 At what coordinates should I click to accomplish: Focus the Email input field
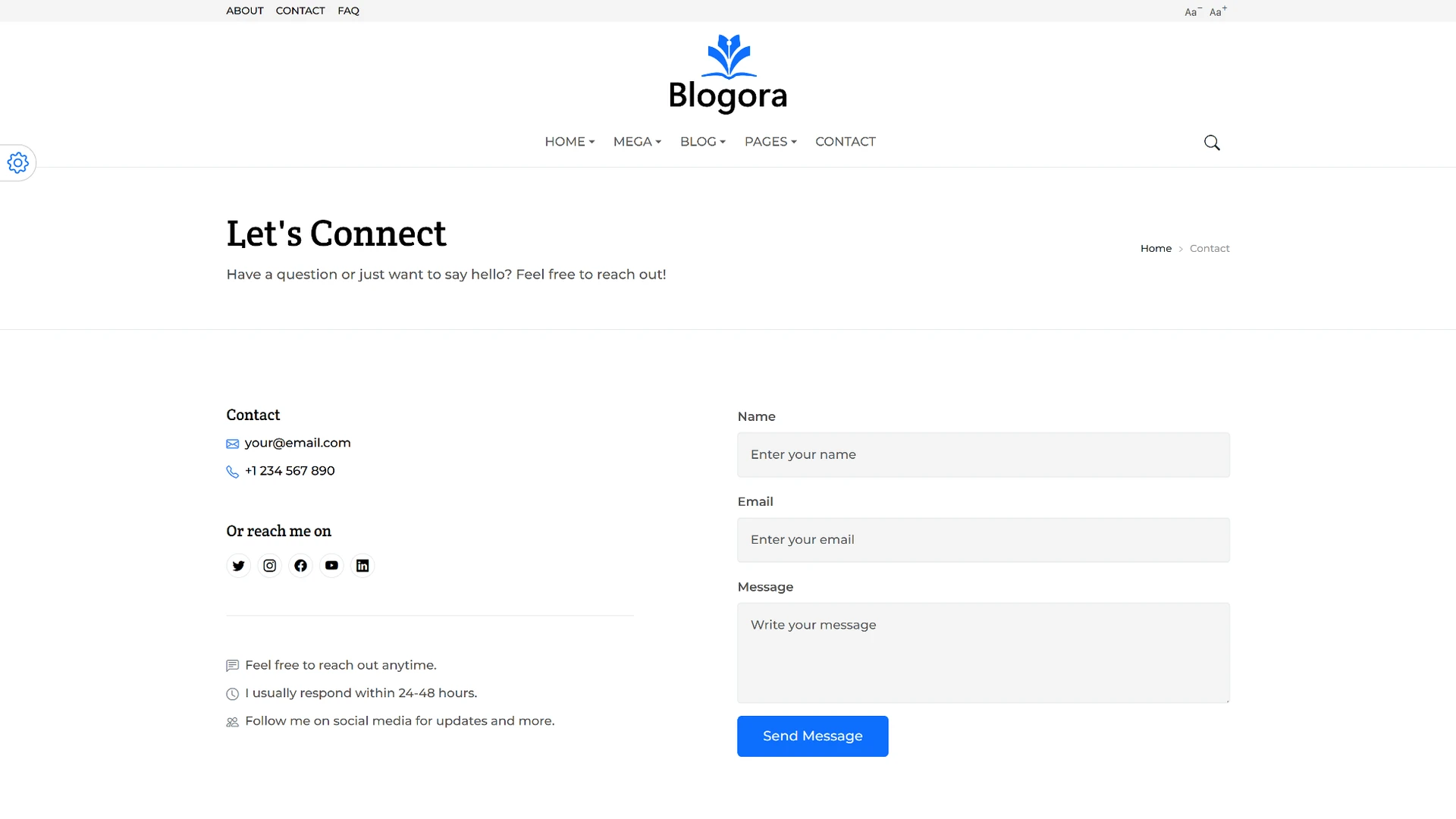(984, 540)
